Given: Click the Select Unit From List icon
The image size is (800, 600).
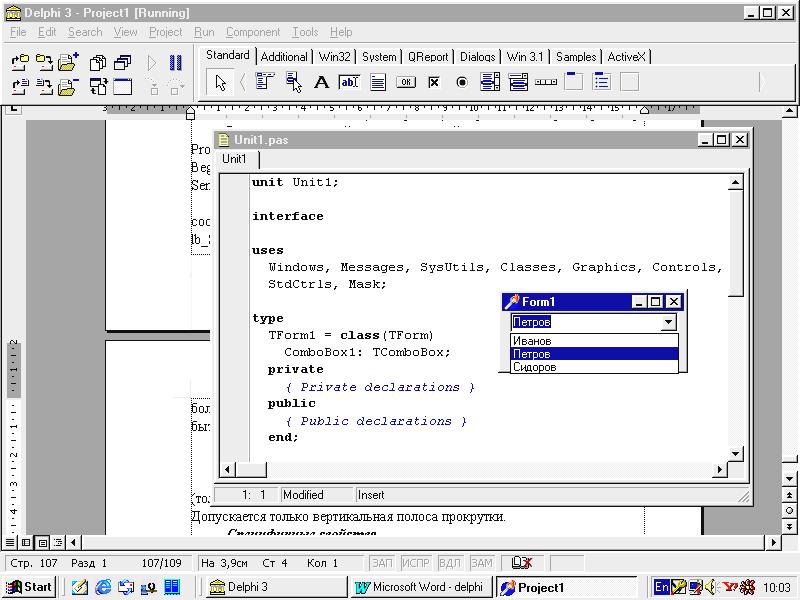Looking at the screenshot, I should point(97,62).
